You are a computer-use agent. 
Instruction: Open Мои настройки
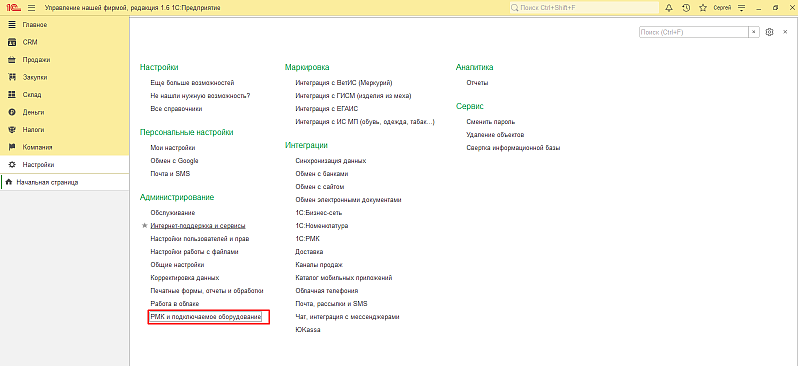173,148
